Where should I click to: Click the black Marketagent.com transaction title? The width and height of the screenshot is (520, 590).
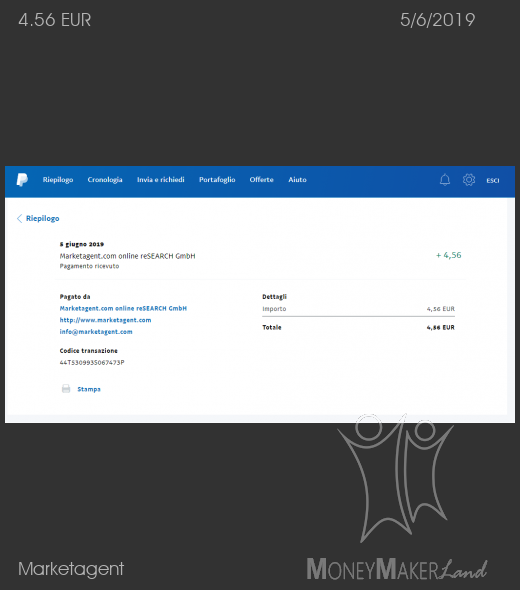[127, 256]
